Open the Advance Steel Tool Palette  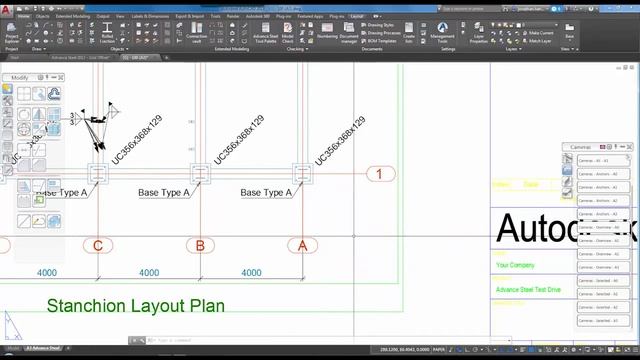point(265,33)
